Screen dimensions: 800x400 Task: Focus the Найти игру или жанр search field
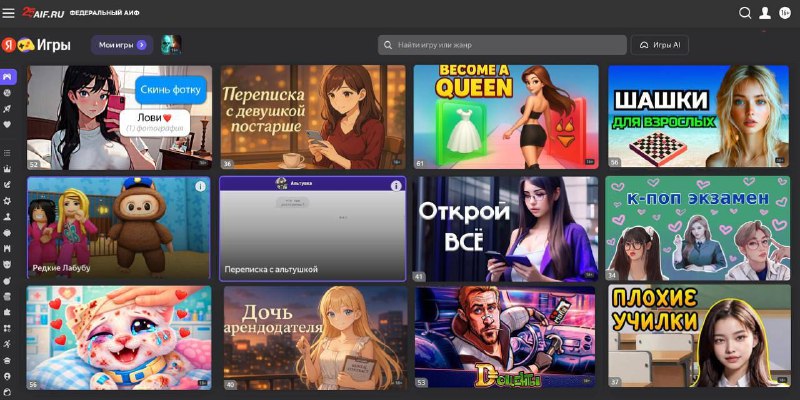[502, 45]
